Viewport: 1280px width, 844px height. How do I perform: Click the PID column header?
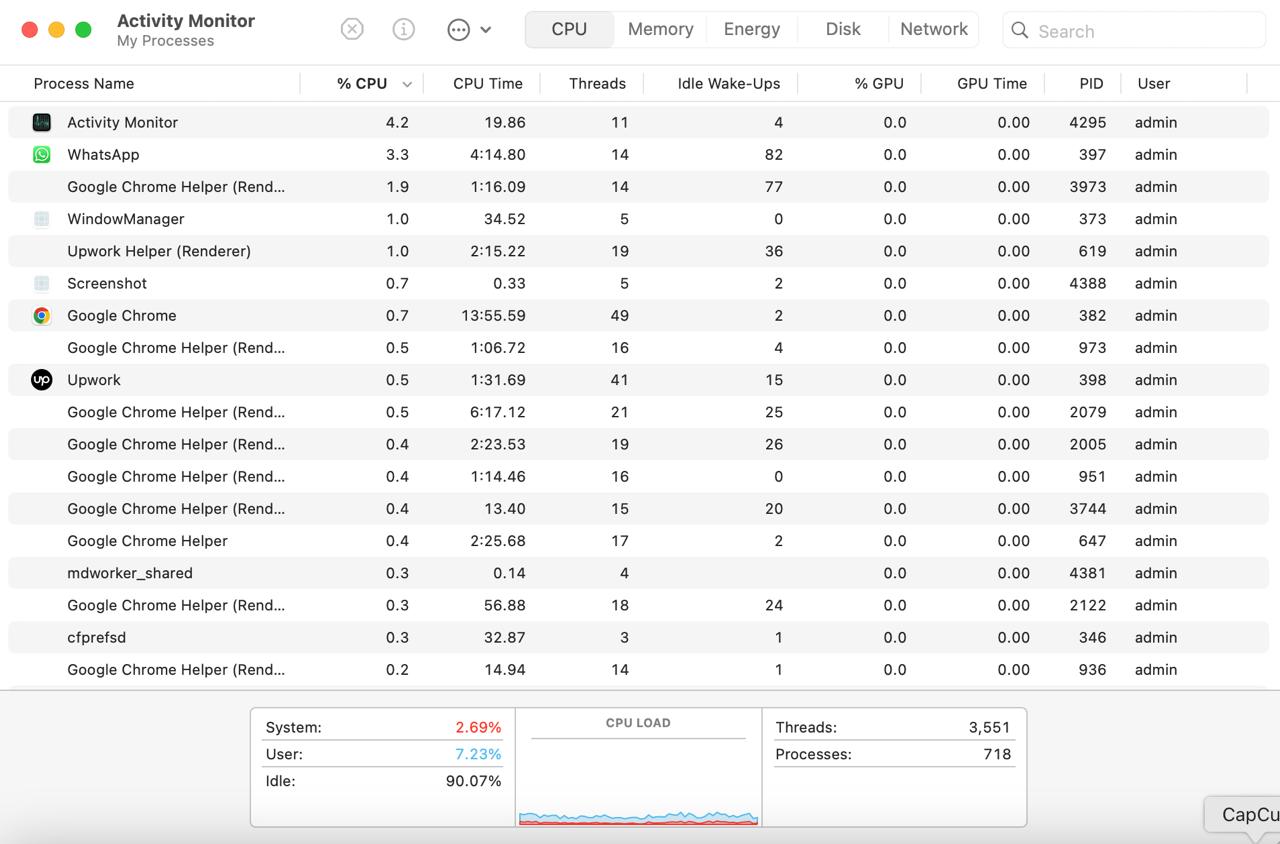point(1091,84)
